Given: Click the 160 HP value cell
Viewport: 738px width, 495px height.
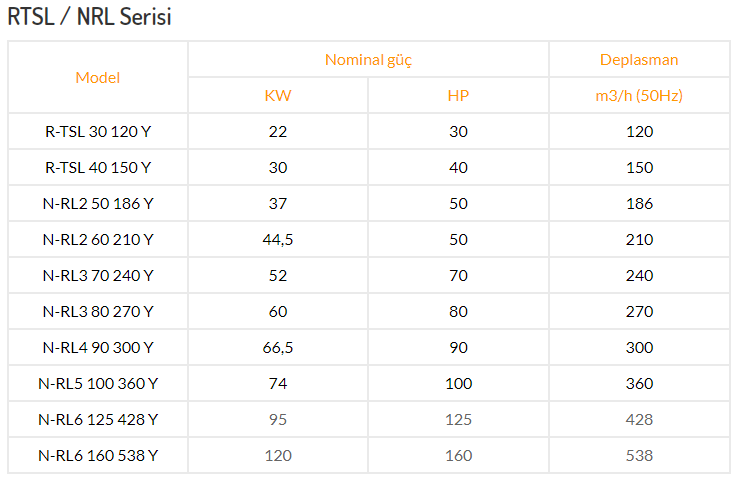Looking at the screenshot, I should point(458,455).
